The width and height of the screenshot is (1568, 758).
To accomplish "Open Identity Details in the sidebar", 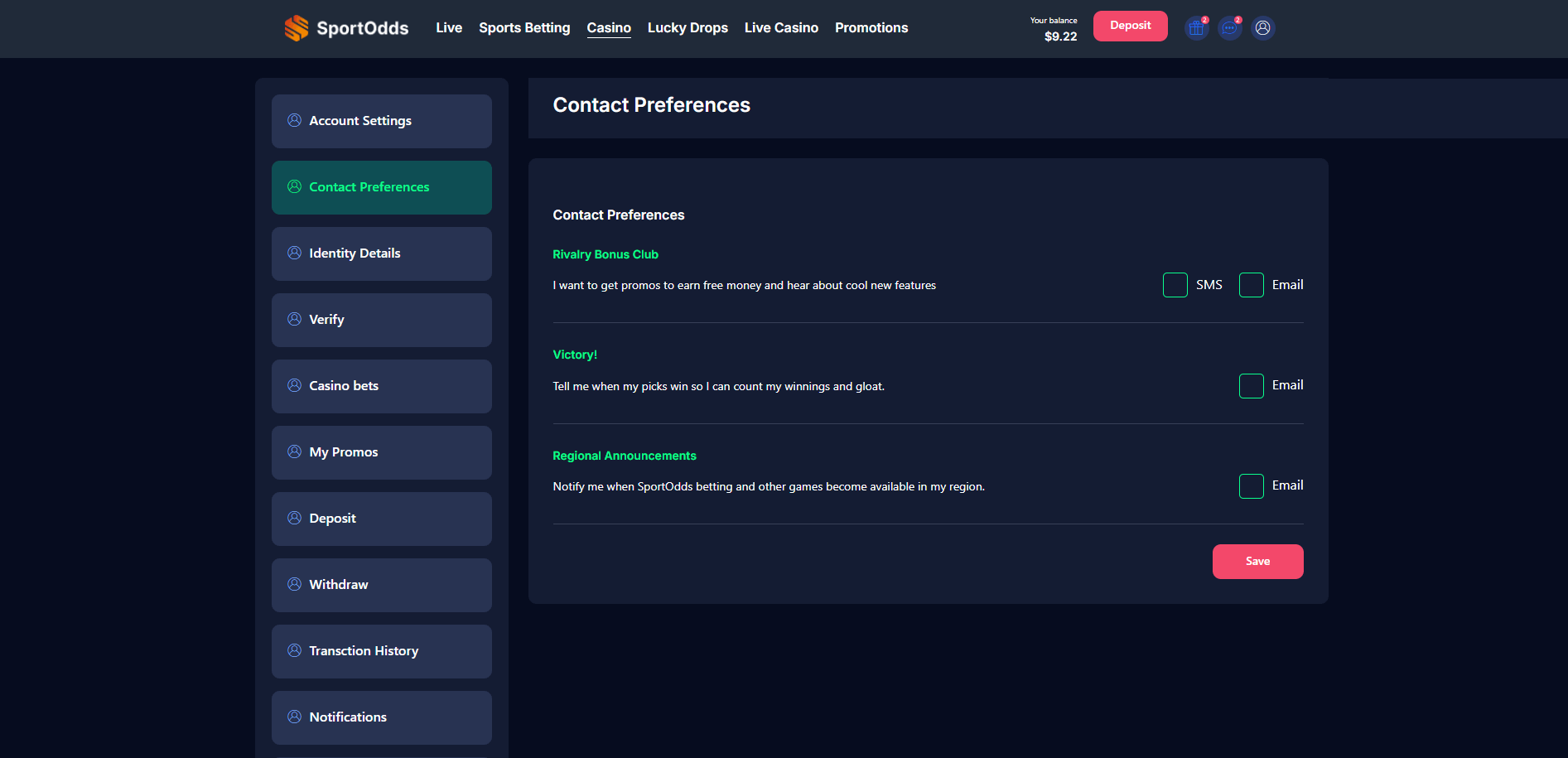I will (x=382, y=253).
